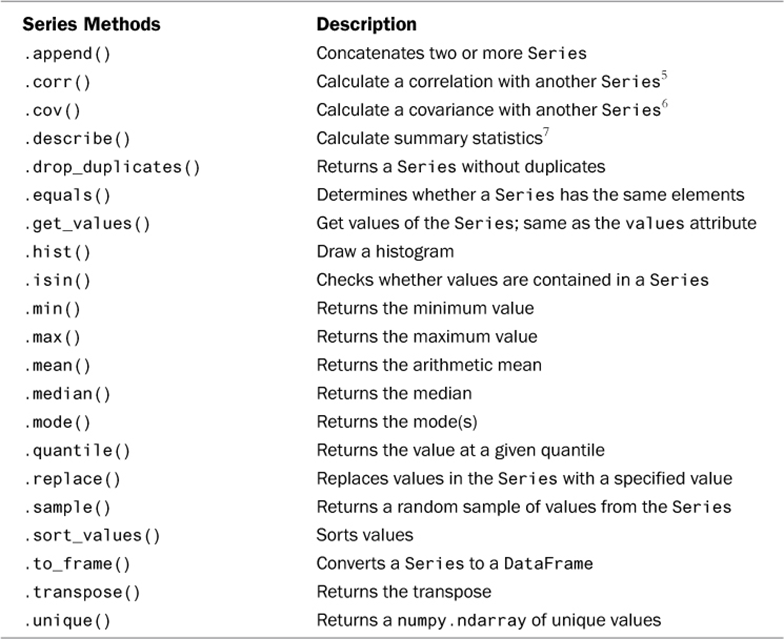Click the 'Draw a histogram' description text
Viewport: 784px width, 639px height.
[385, 251]
